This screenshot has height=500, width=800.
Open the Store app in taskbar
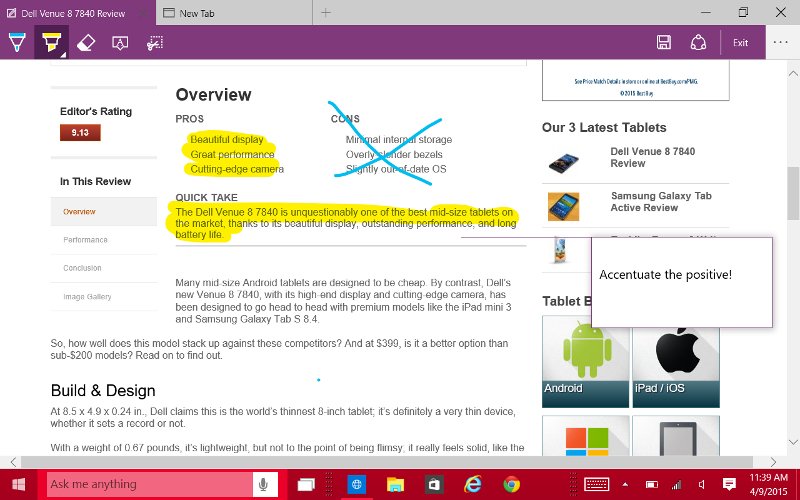[434, 485]
